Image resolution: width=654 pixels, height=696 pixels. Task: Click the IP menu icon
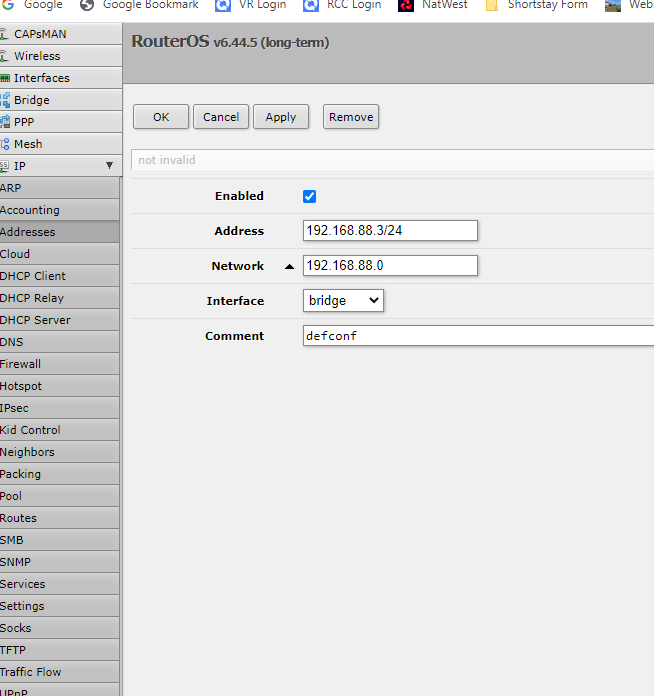4,166
